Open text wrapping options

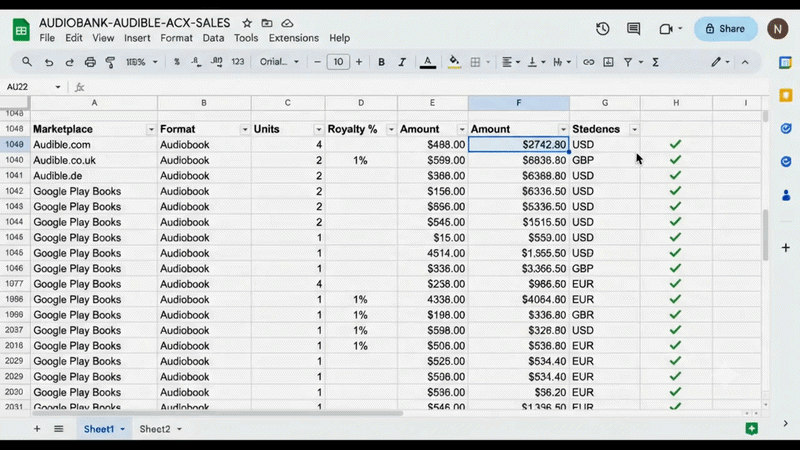[562, 62]
